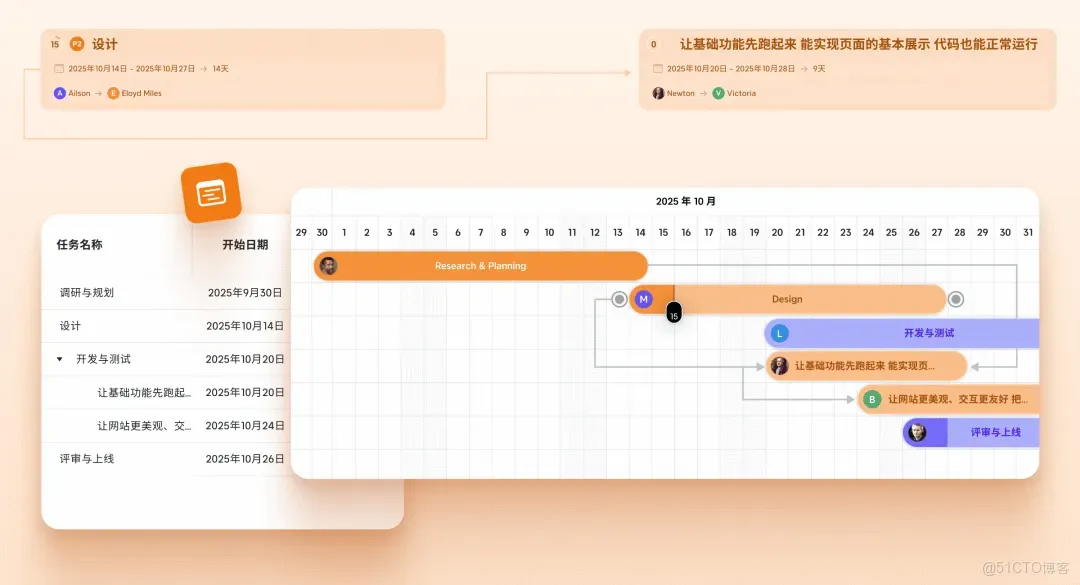Image resolution: width=1080 pixels, height=585 pixels.
Task: Click Ailson's avatar on the 设计 card
Action: point(59,93)
